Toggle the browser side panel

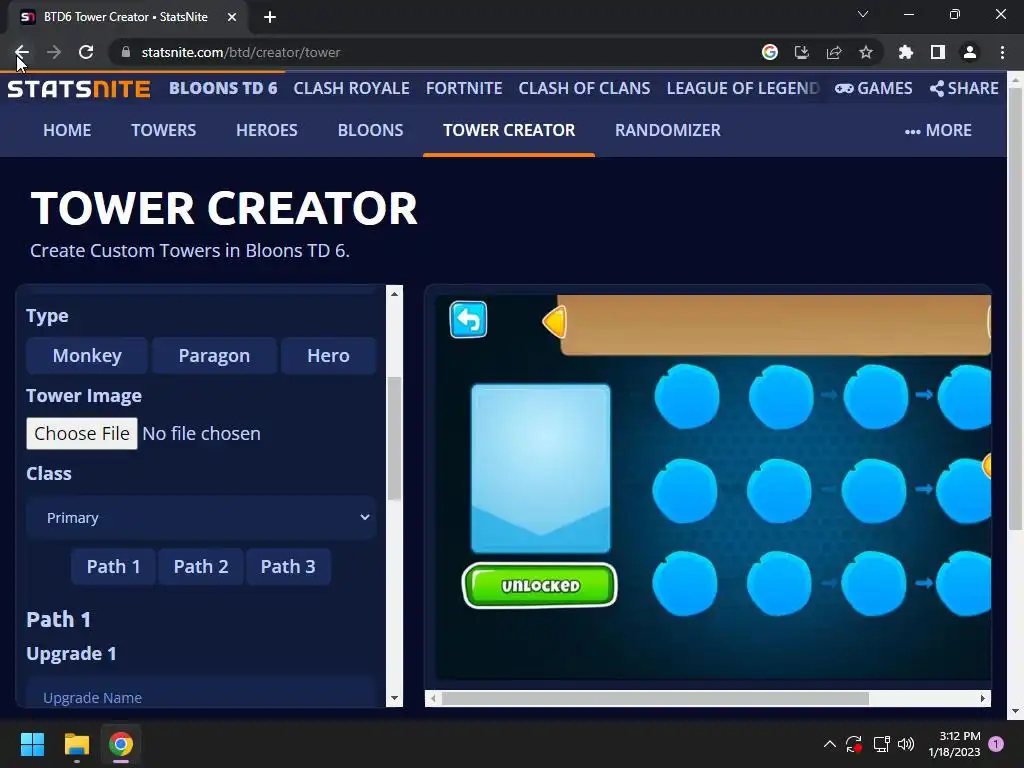coord(938,52)
